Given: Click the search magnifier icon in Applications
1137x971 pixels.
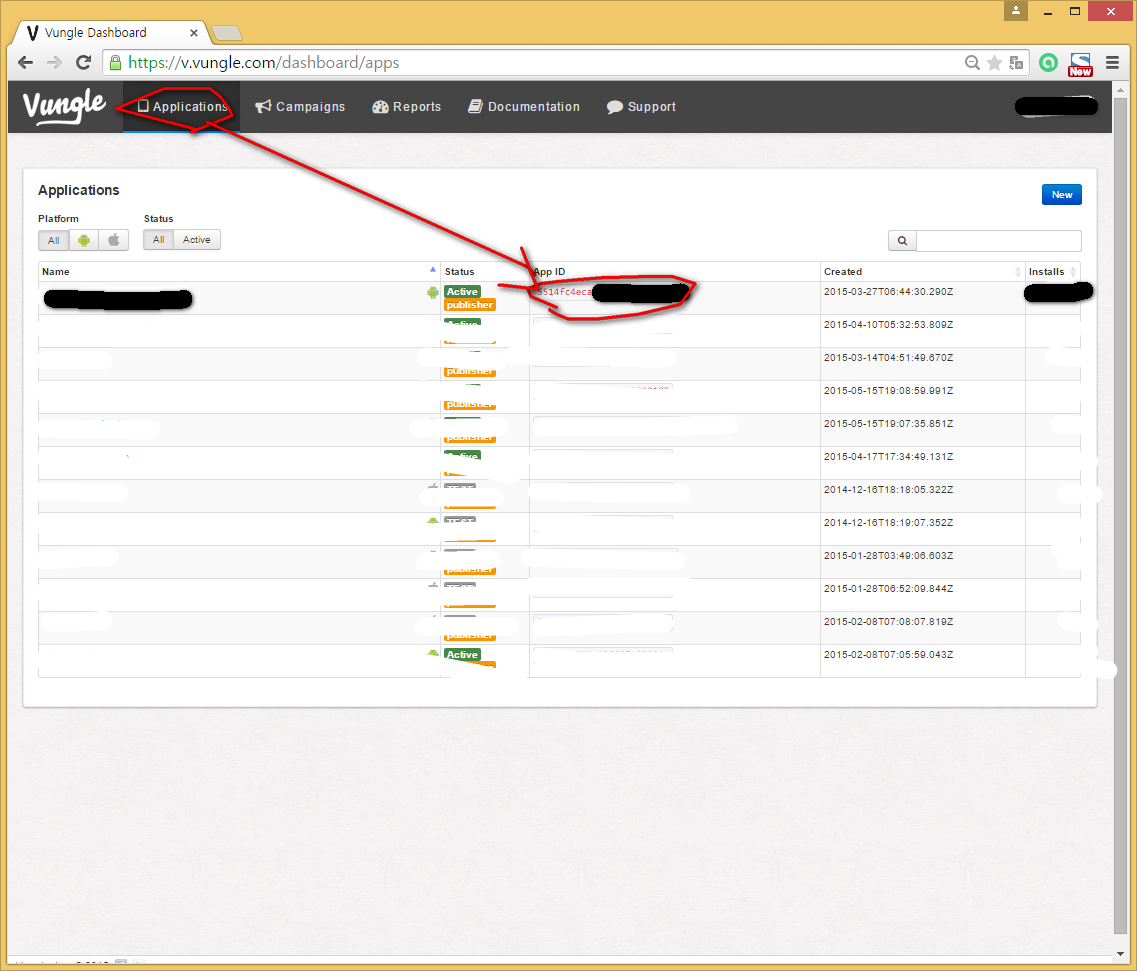Looking at the screenshot, I should click(902, 241).
